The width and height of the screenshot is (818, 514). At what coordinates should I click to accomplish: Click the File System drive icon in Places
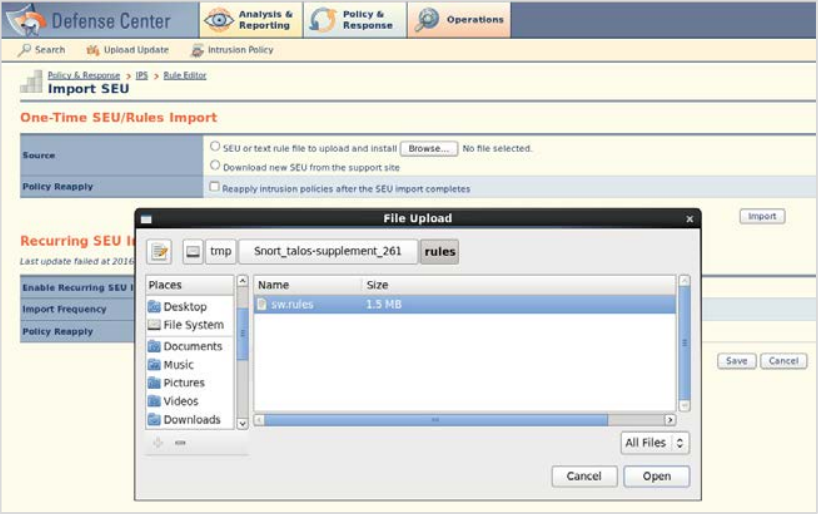point(154,325)
